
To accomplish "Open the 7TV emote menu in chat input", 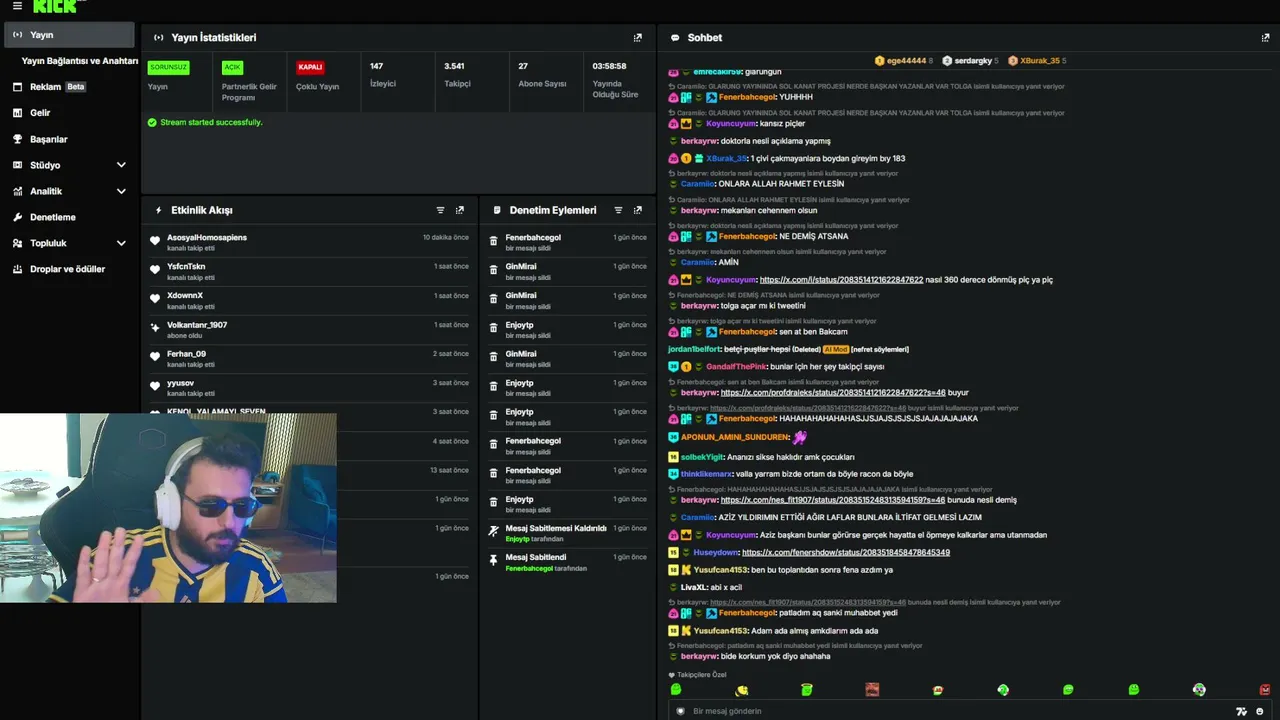I will (1242, 711).
